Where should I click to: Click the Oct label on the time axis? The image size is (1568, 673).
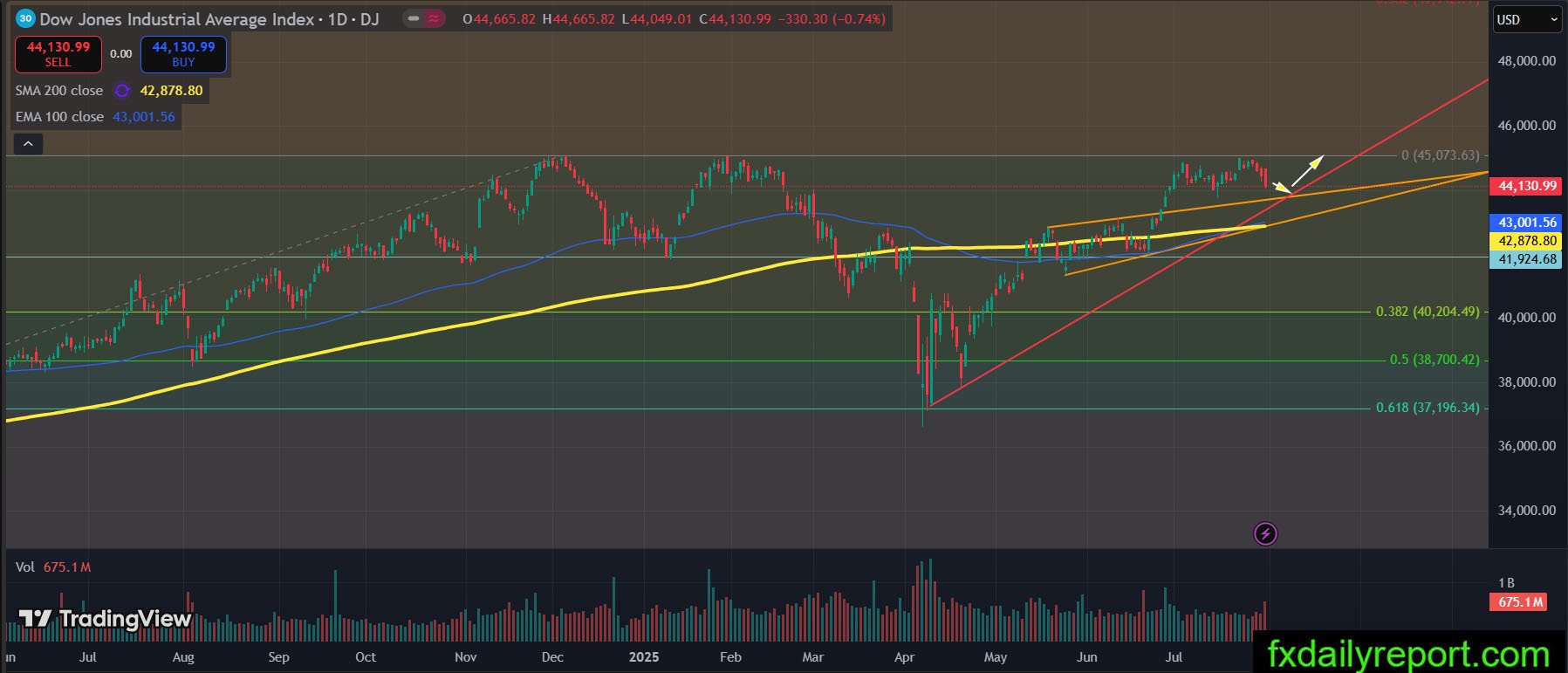(366, 657)
